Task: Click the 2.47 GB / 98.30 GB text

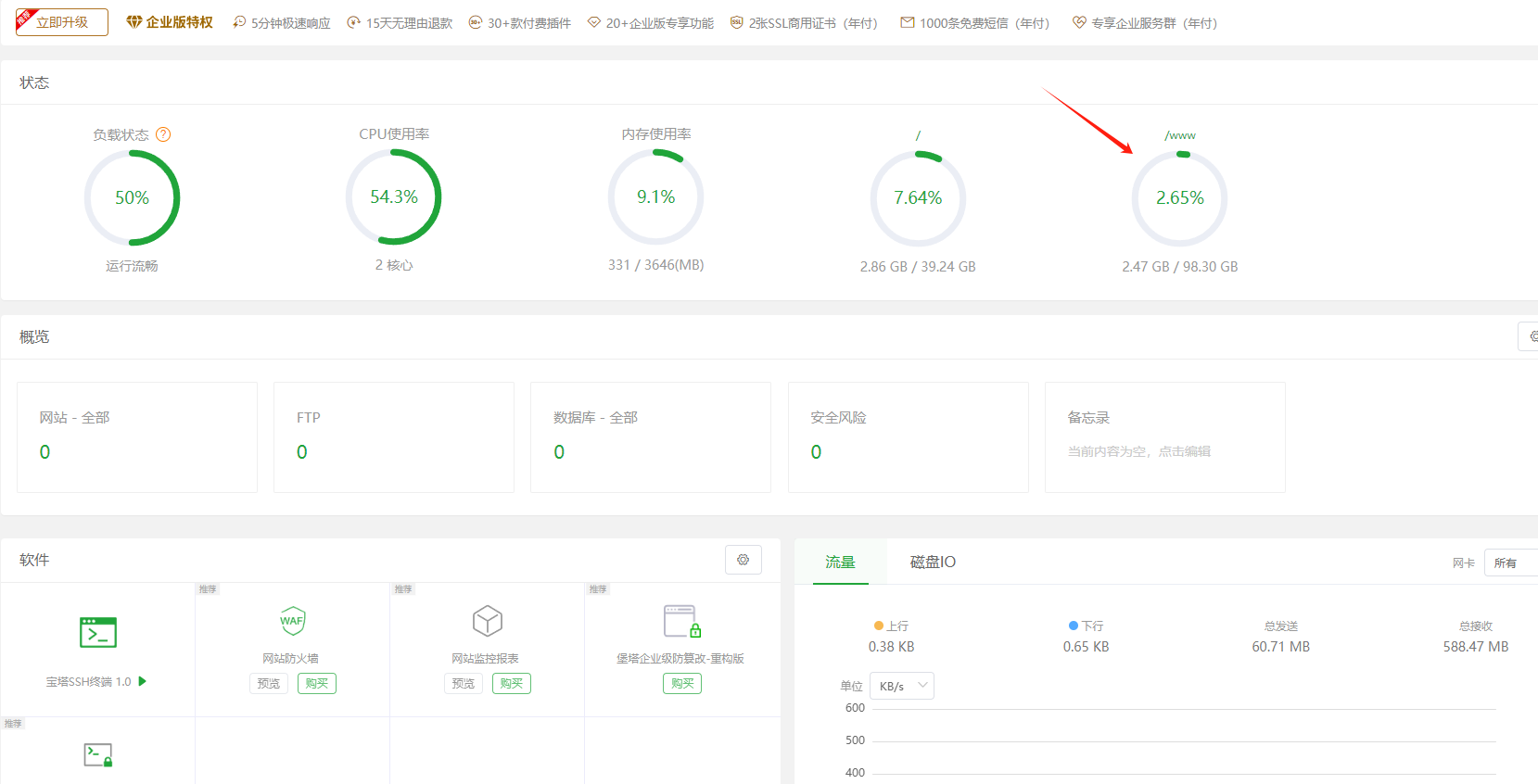Action: click(1180, 267)
